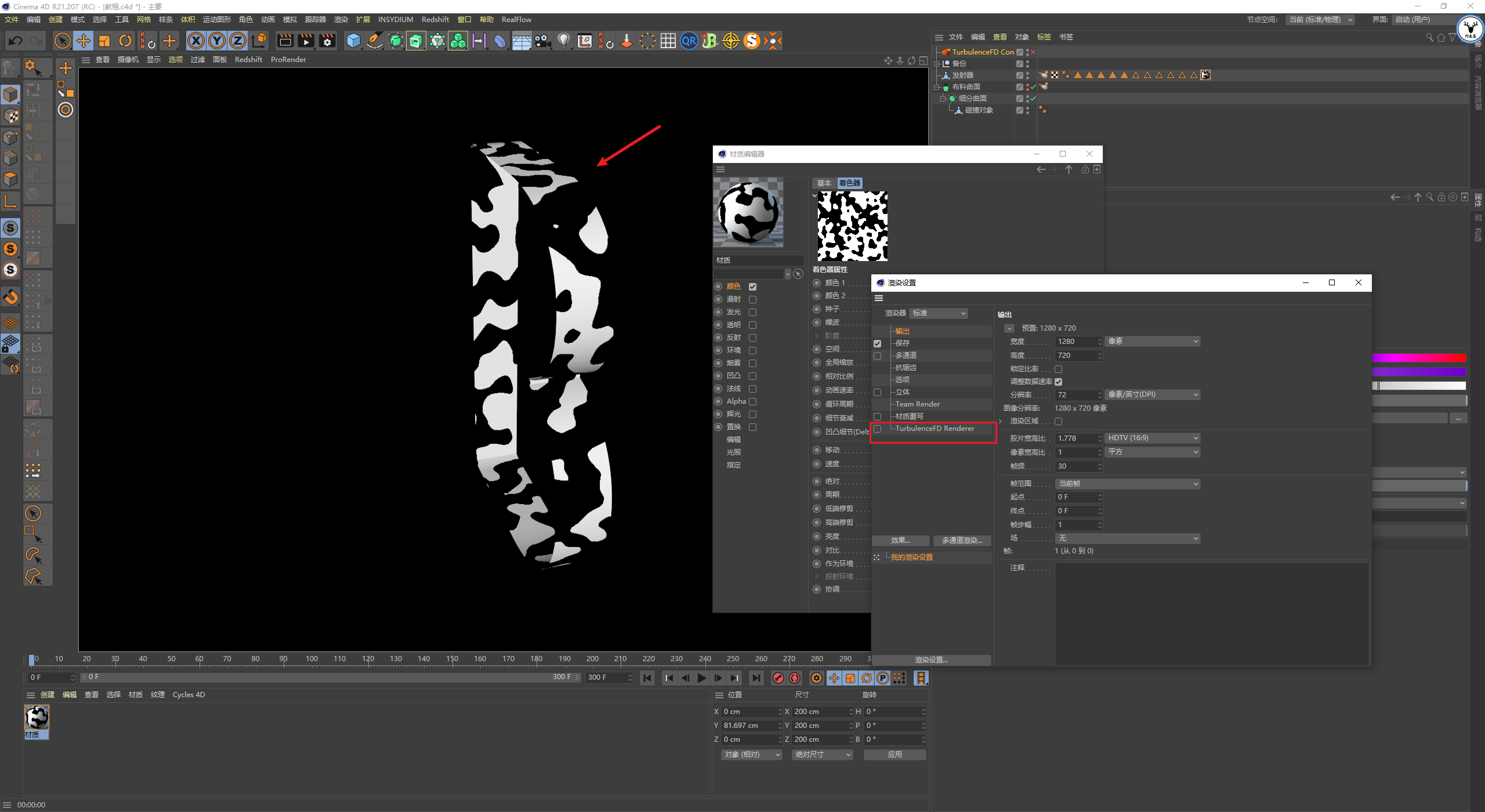Open the 帧范围 当前帧 dropdown
Screen dimensions: 1485x812
tap(1127, 484)
